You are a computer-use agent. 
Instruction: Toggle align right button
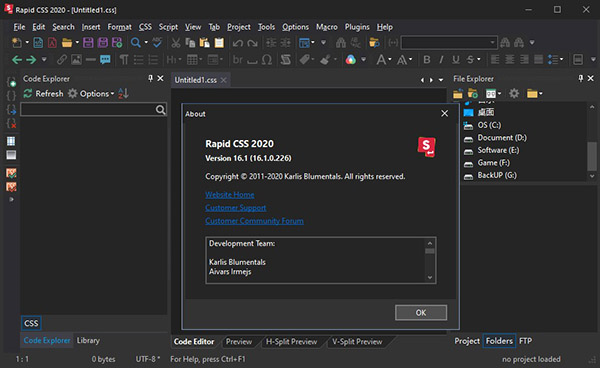[x=524, y=60]
